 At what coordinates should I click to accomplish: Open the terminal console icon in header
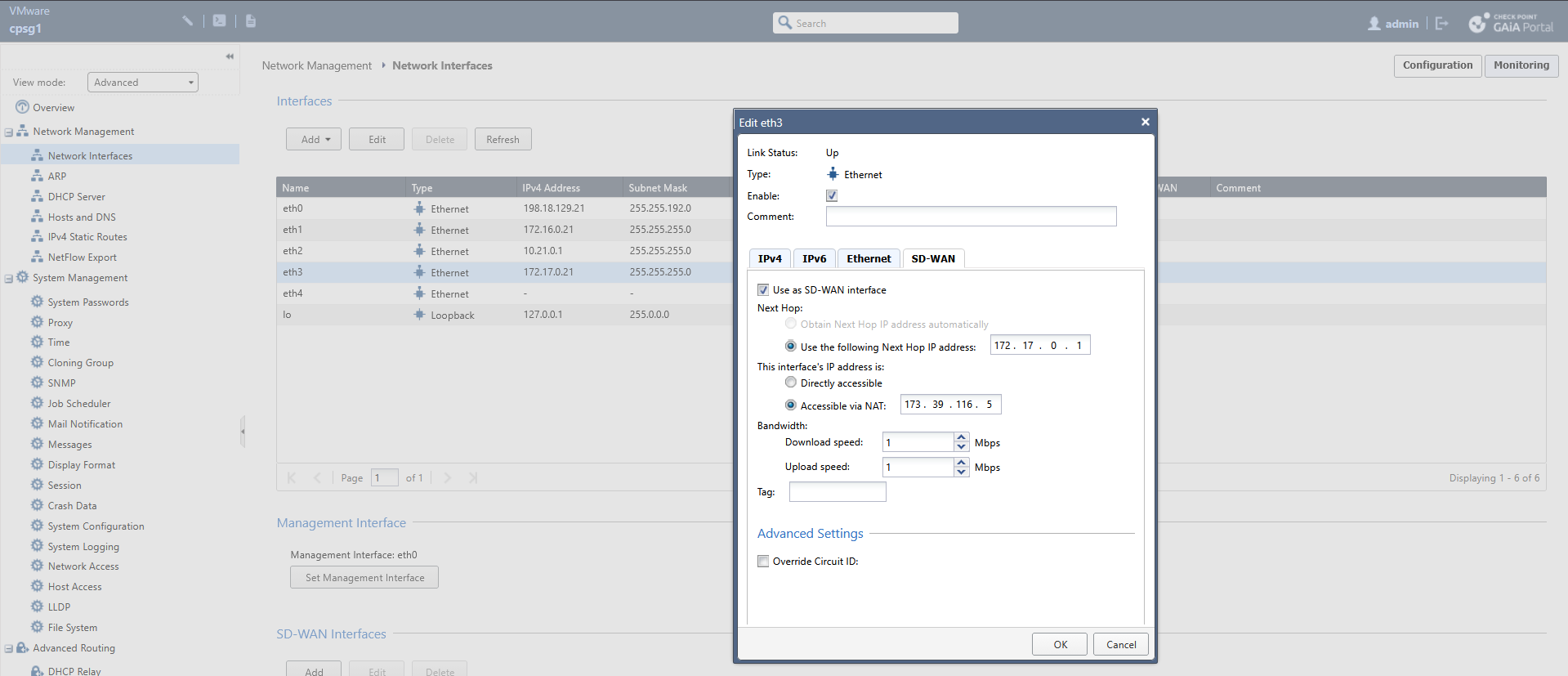click(x=220, y=21)
